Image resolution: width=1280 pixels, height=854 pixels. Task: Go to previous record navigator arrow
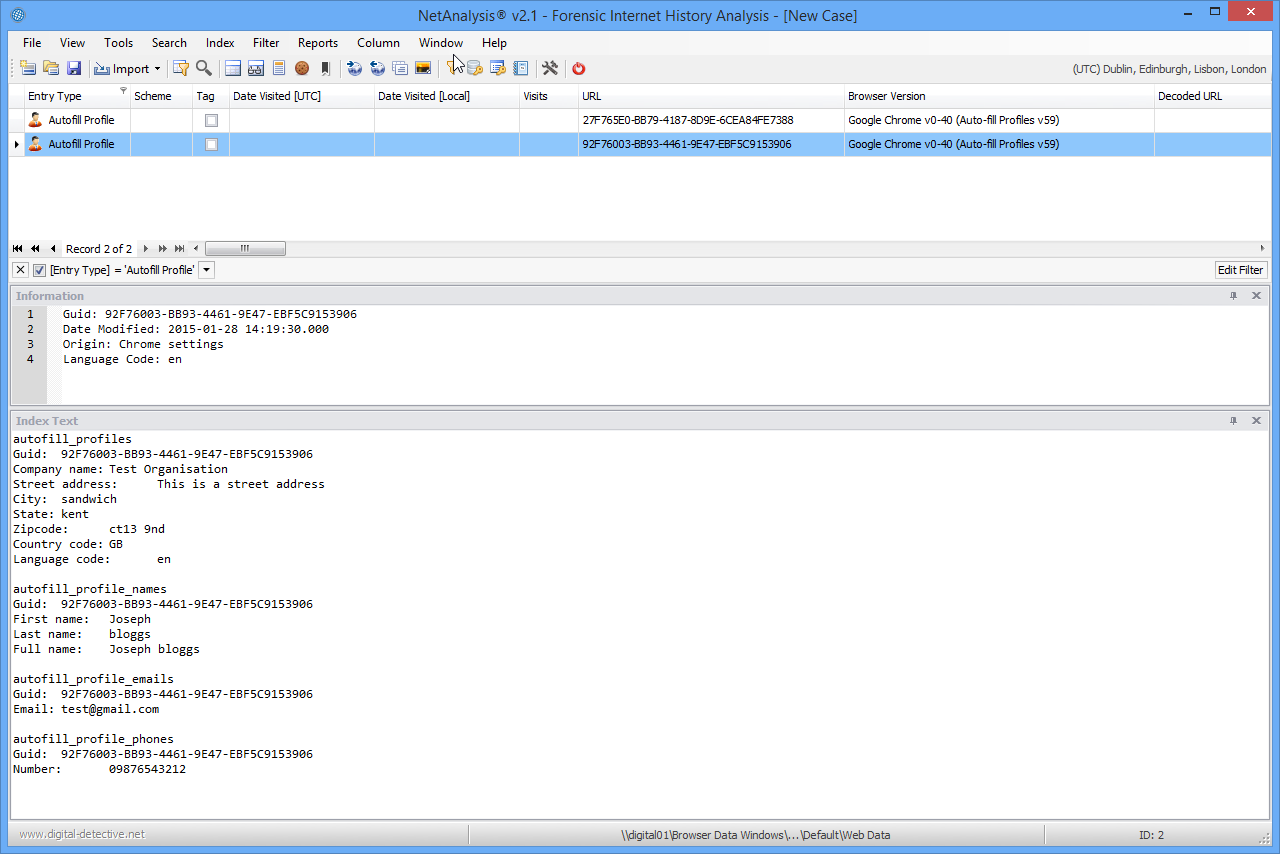click(52, 249)
